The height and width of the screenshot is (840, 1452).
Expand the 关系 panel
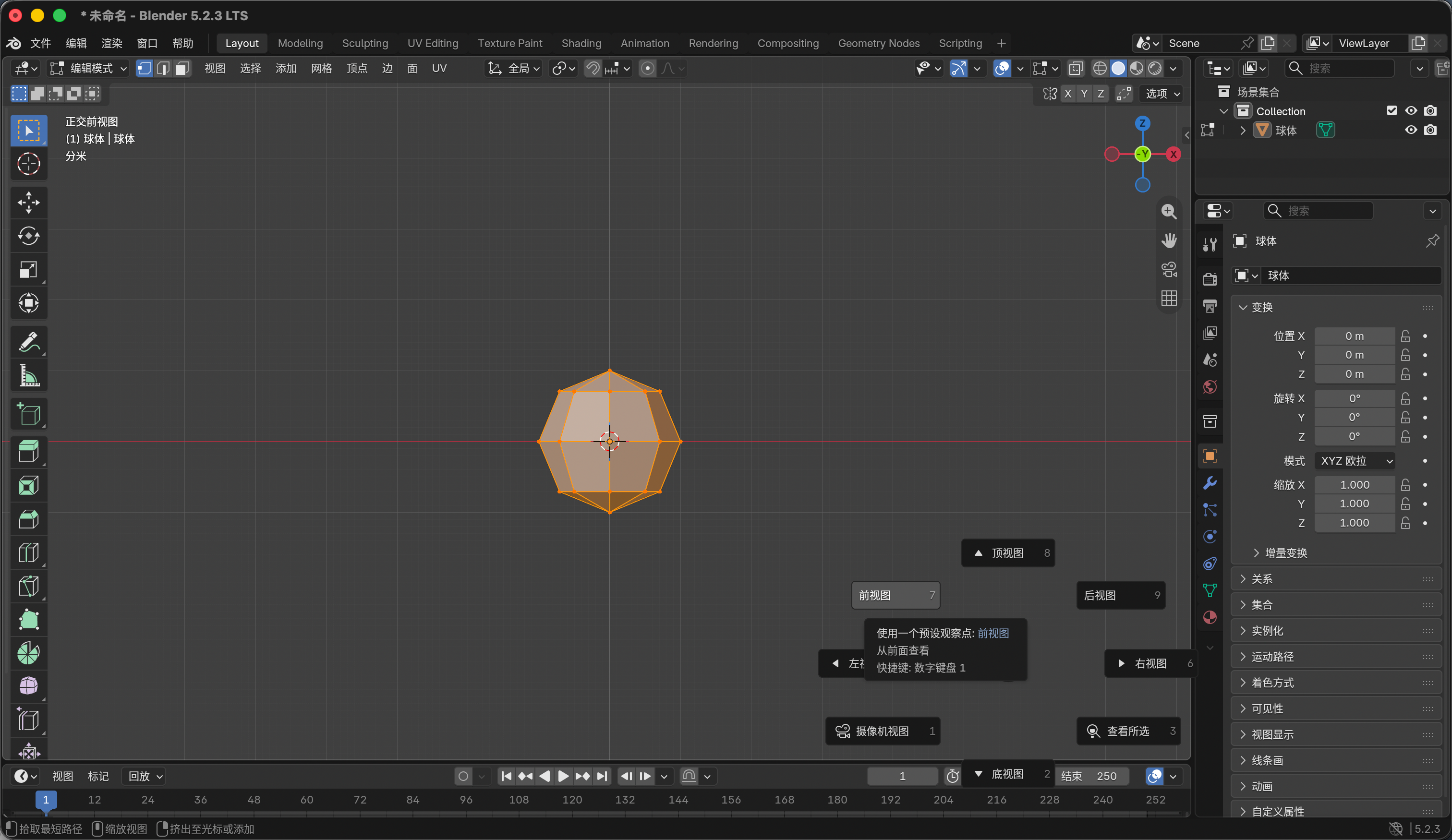[1336, 579]
